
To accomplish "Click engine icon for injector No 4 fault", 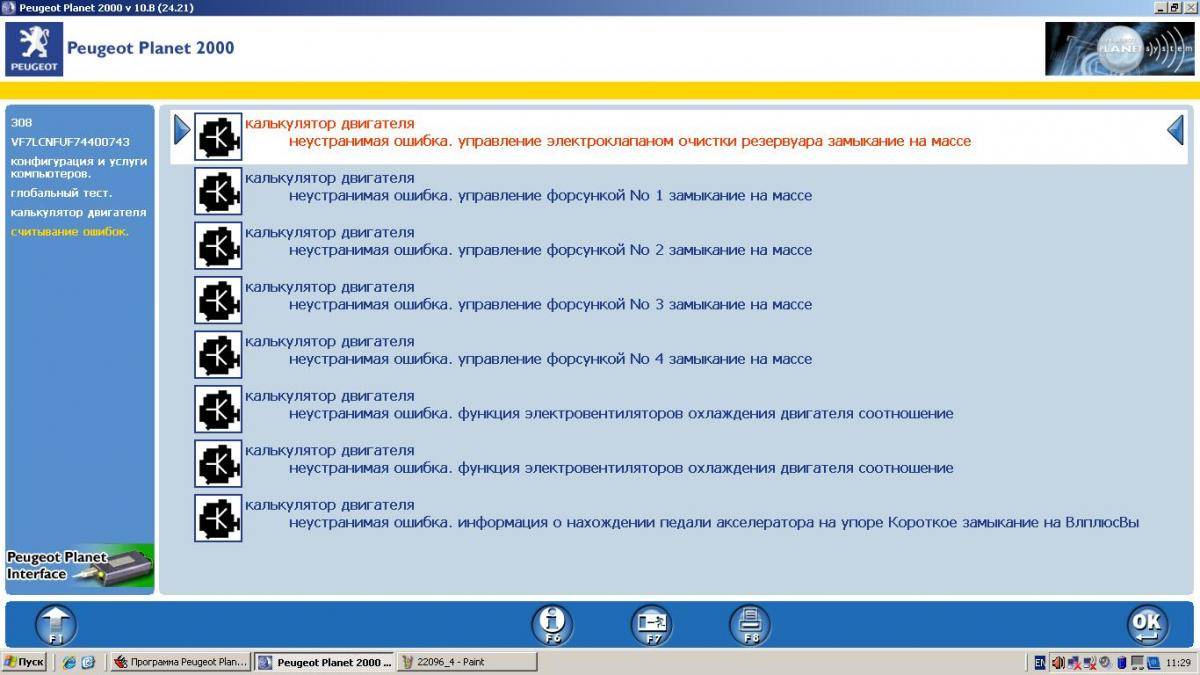I will point(218,355).
